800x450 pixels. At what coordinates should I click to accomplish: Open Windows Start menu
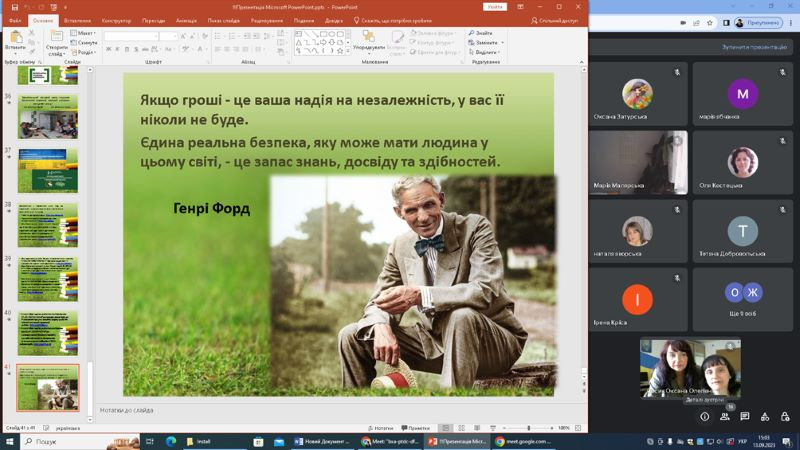(10, 441)
